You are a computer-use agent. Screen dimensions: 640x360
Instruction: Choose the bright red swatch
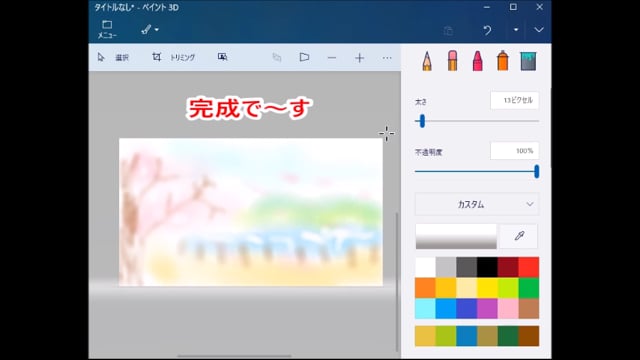[529, 267]
